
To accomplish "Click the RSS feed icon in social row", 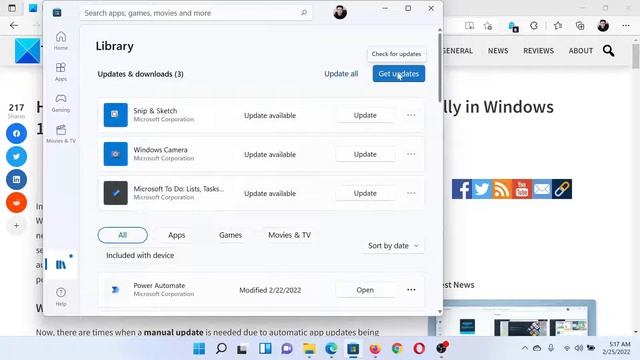I will 502,189.
